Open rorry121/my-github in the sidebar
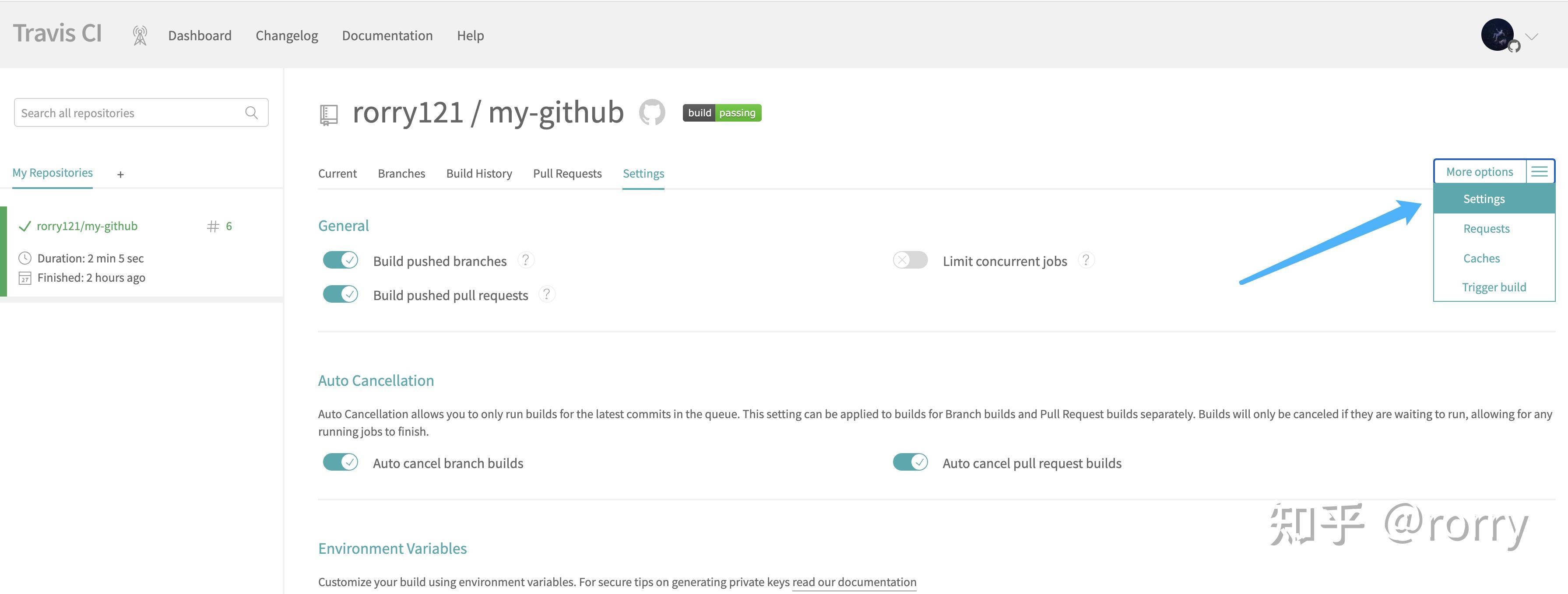 [87, 226]
